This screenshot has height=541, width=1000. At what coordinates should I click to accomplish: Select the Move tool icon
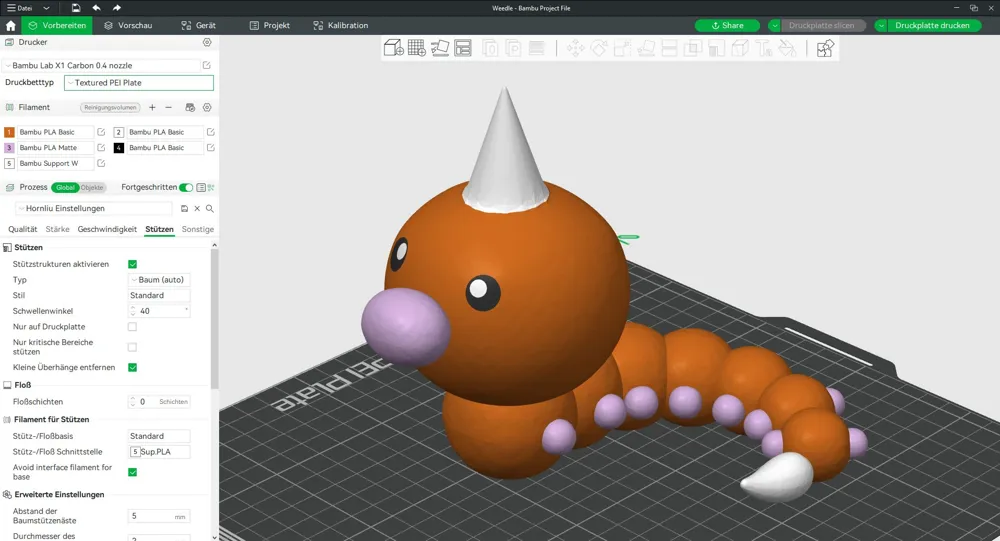pyautogui.click(x=575, y=48)
